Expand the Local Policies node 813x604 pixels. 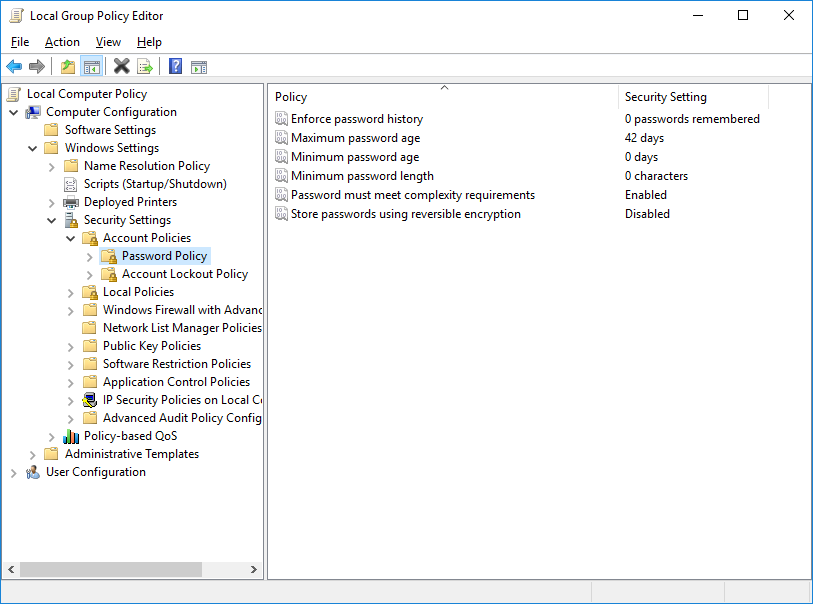point(70,291)
